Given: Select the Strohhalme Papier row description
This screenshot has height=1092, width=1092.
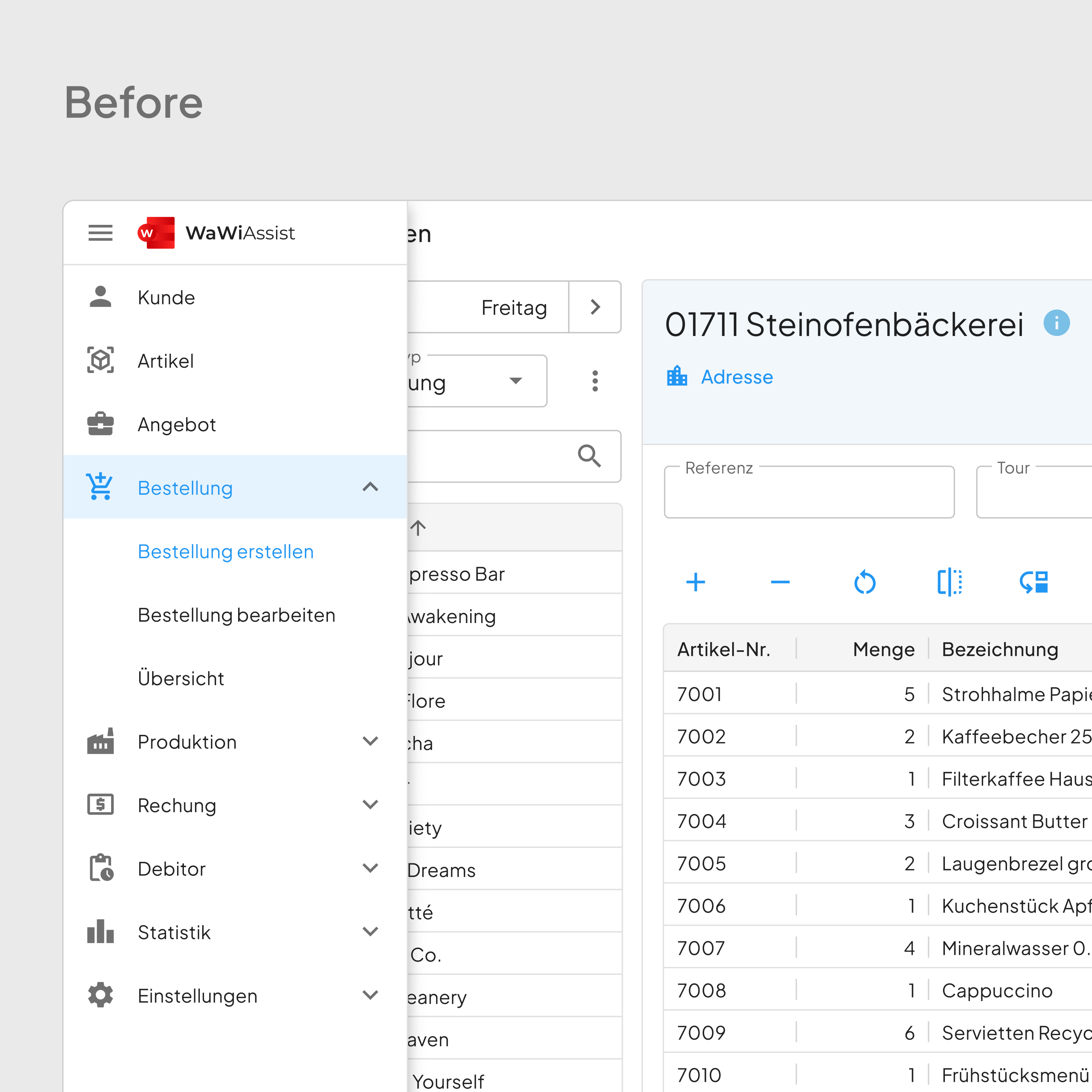Looking at the screenshot, I should point(1017,694).
